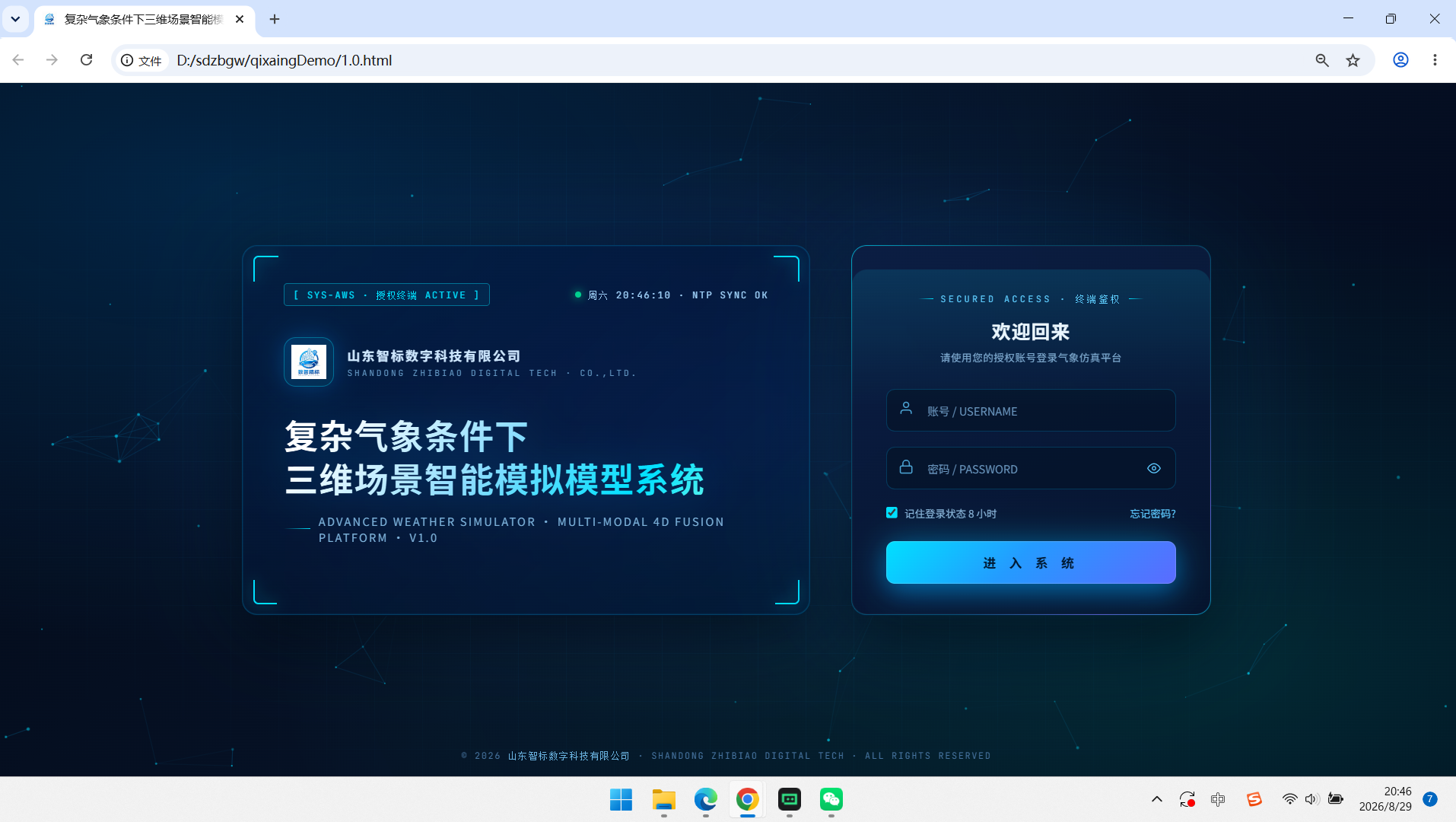The width and height of the screenshot is (1456, 822).
Task: Open File Explorer from taskbar
Action: point(663,799)
